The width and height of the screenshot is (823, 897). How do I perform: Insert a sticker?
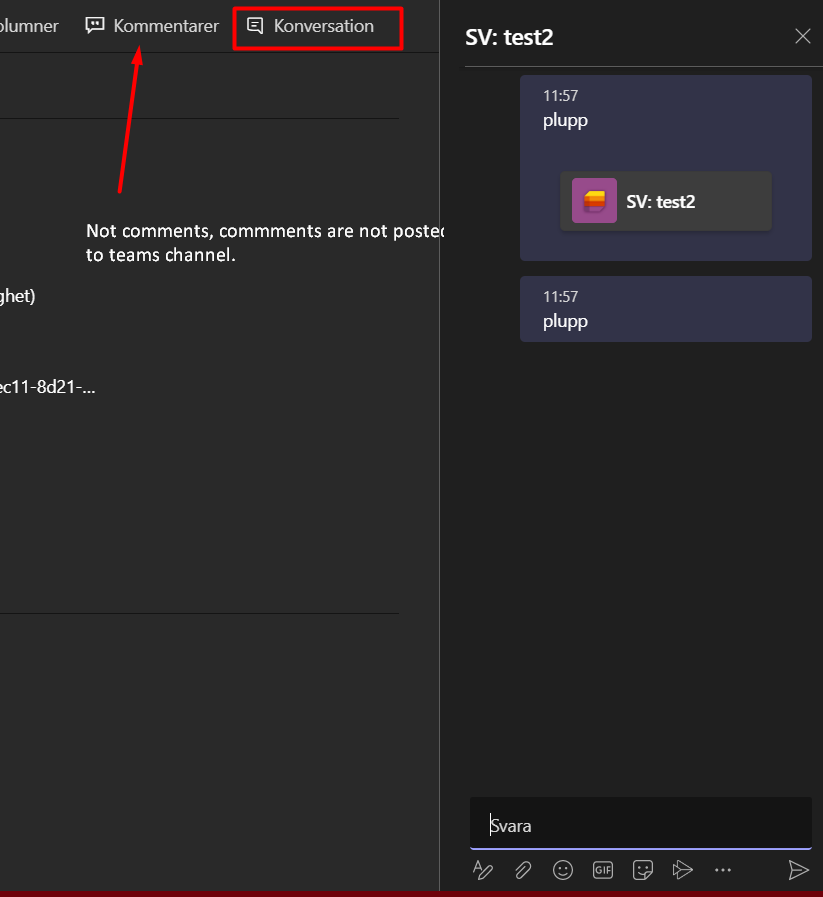coord(643,870)
